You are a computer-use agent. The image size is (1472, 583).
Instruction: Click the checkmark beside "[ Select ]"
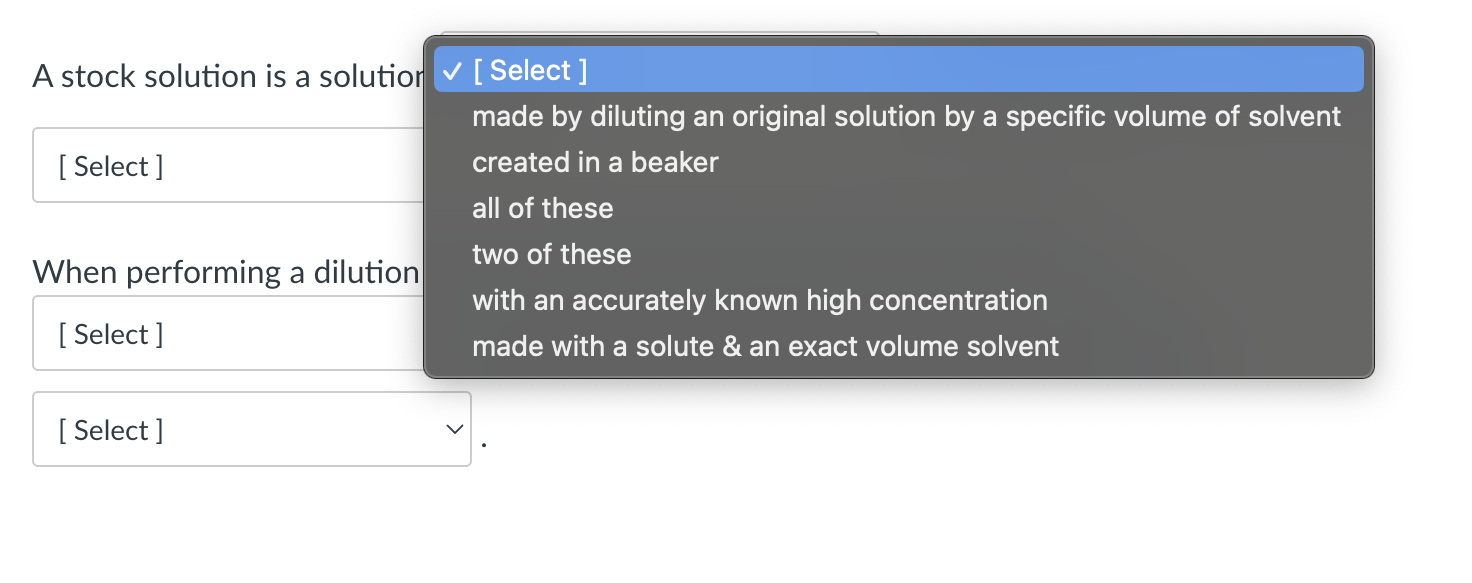(x=452, y=69)
